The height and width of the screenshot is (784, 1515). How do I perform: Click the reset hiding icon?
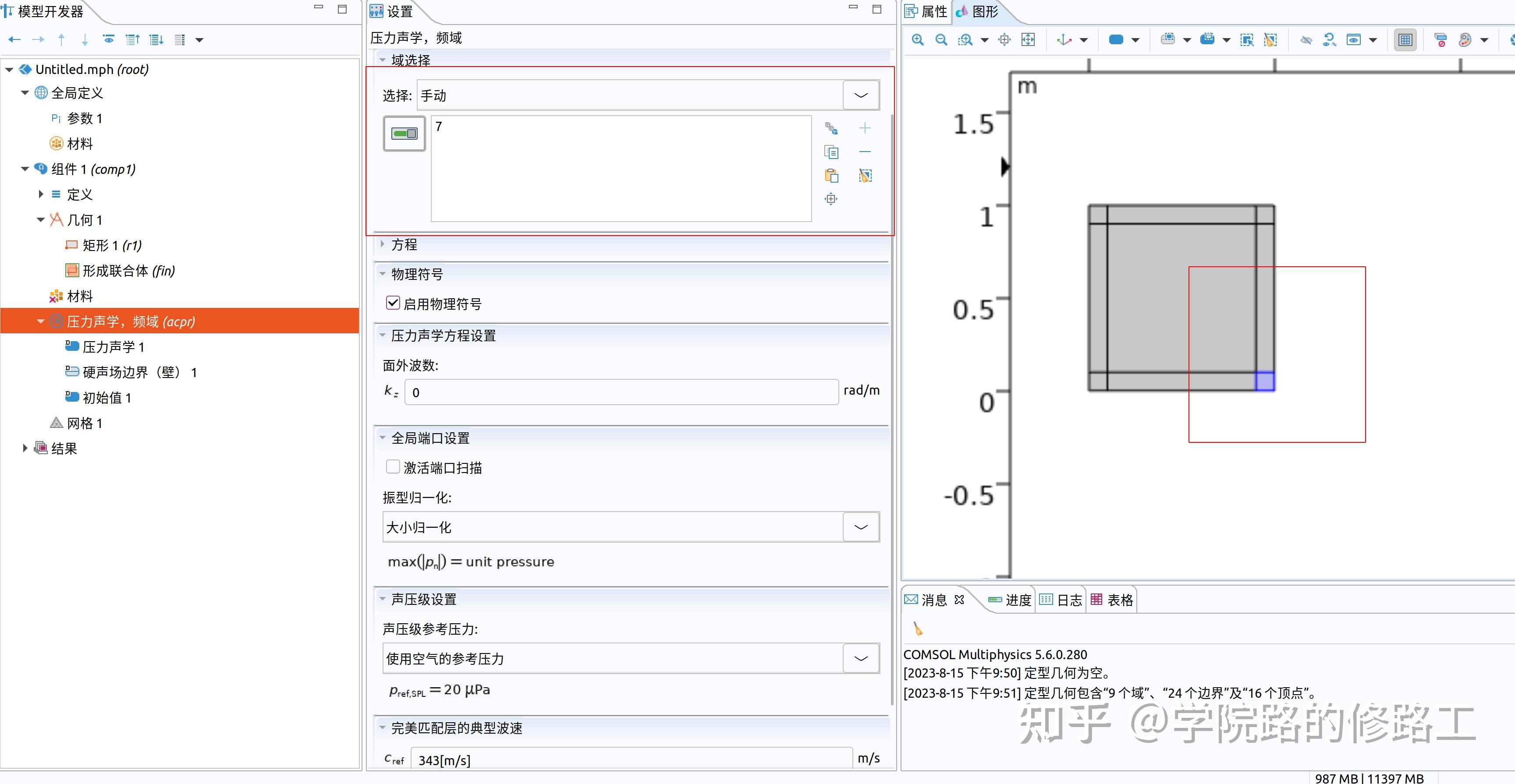point(1330,40)
